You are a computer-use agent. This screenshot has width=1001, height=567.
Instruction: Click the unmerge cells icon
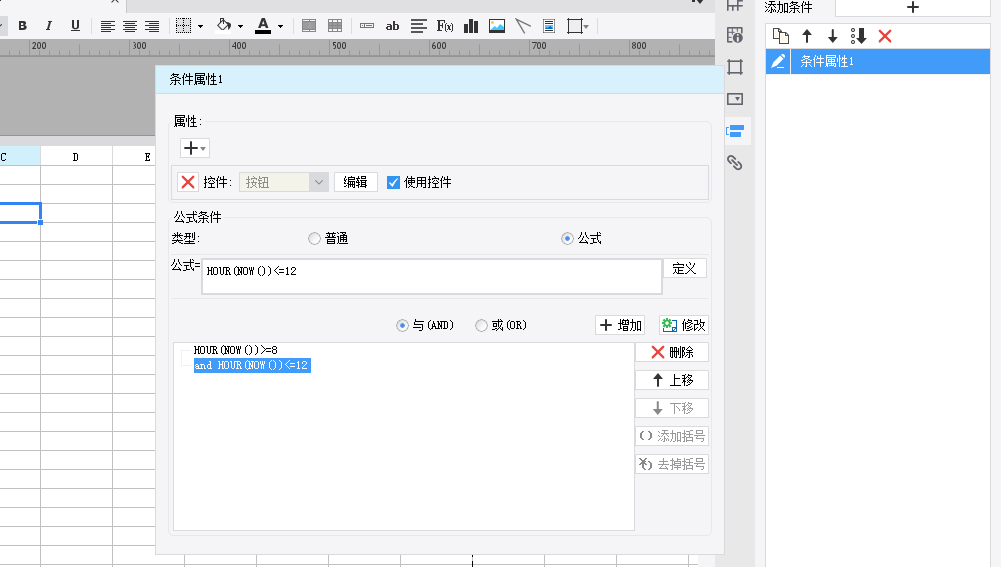coord(335,26)
